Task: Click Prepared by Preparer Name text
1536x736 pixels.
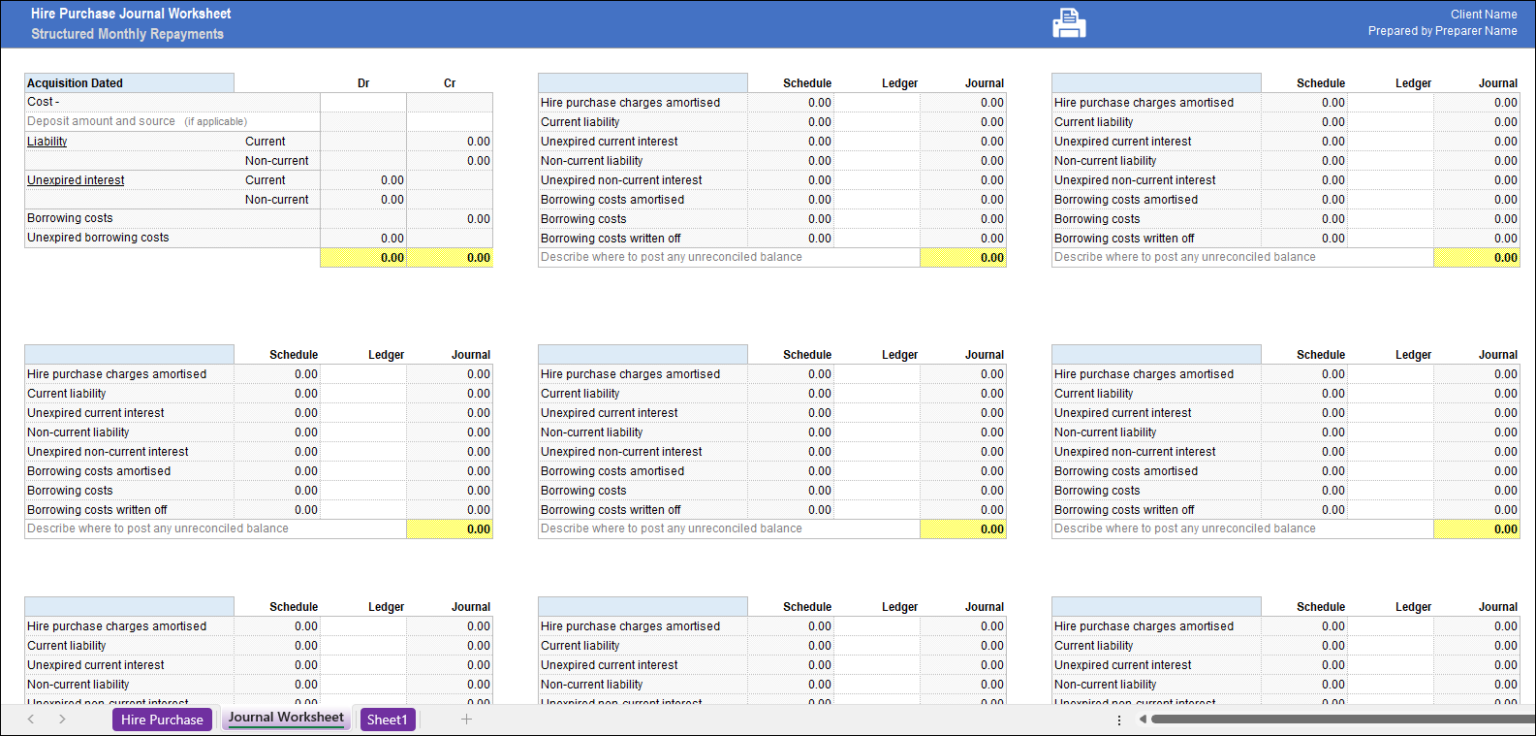Action: point(1441,30)
